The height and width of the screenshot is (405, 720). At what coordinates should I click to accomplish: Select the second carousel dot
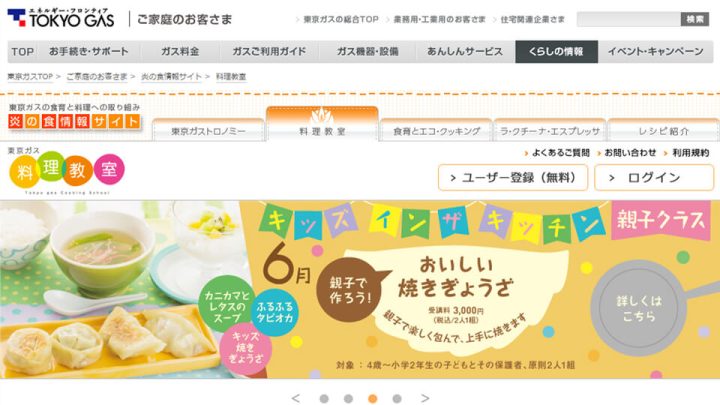pos(349,399)
